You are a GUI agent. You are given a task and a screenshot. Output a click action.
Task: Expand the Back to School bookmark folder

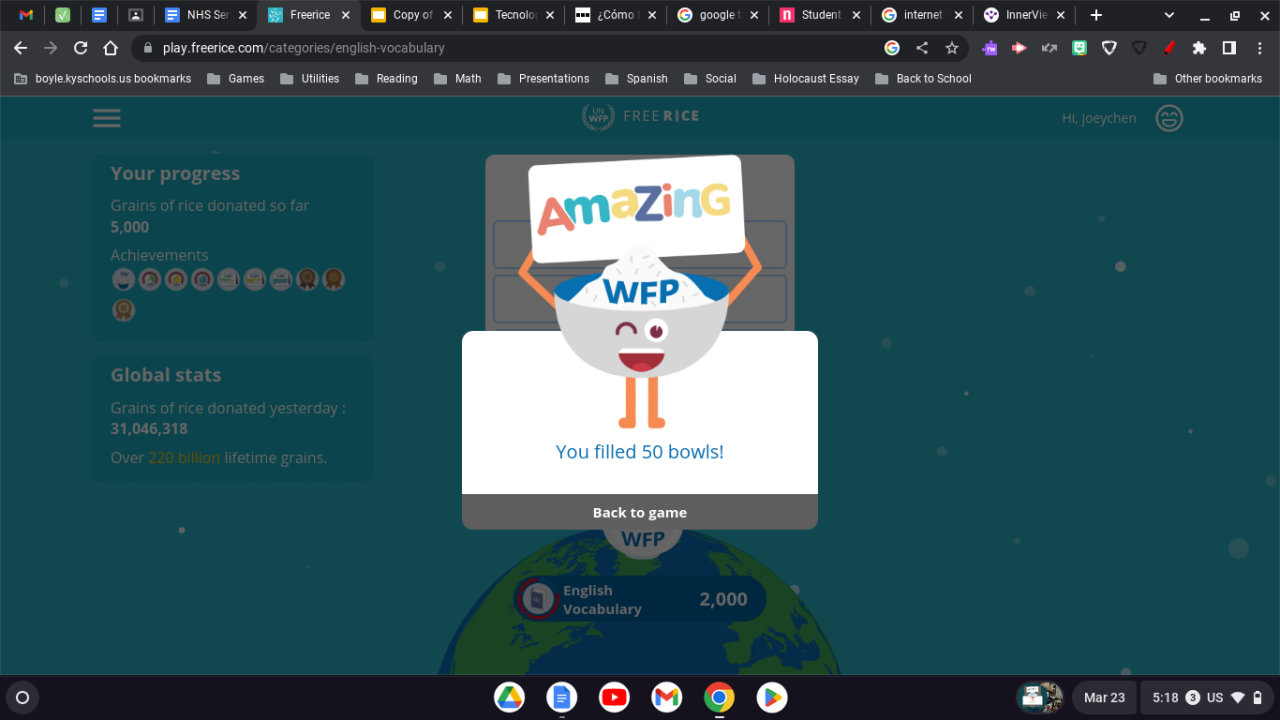[923, 78]
